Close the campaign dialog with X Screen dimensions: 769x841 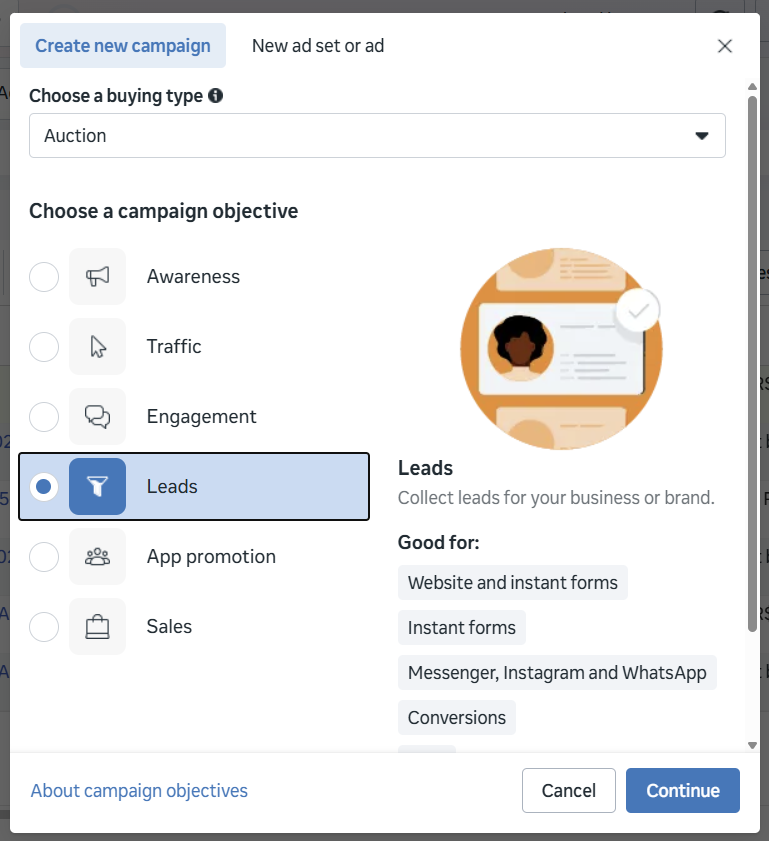tap(725, 46)
